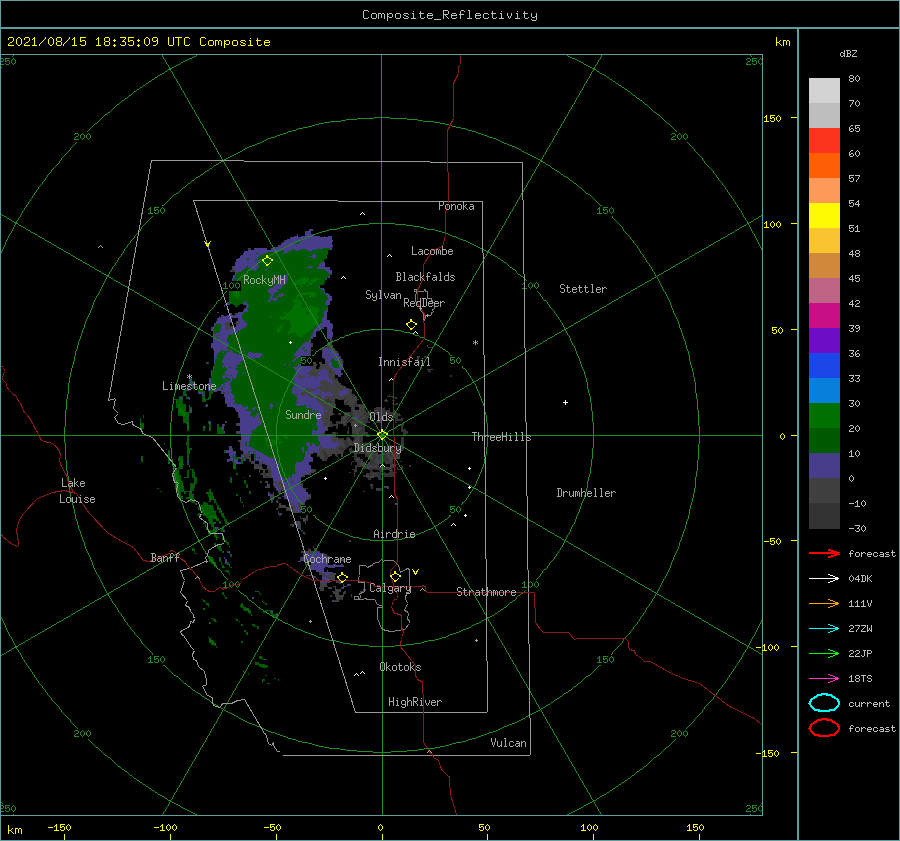This screenshot has height=841, width=900.
Task: Click the yellow diamond marker below RedDeer
Action: click(x=411, y=325)
